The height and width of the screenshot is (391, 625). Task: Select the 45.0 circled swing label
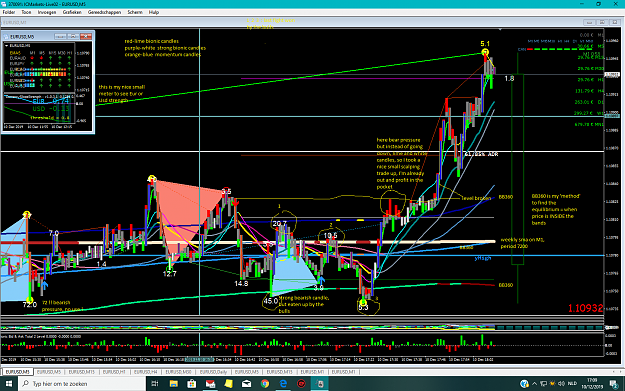tap(271, 301)
